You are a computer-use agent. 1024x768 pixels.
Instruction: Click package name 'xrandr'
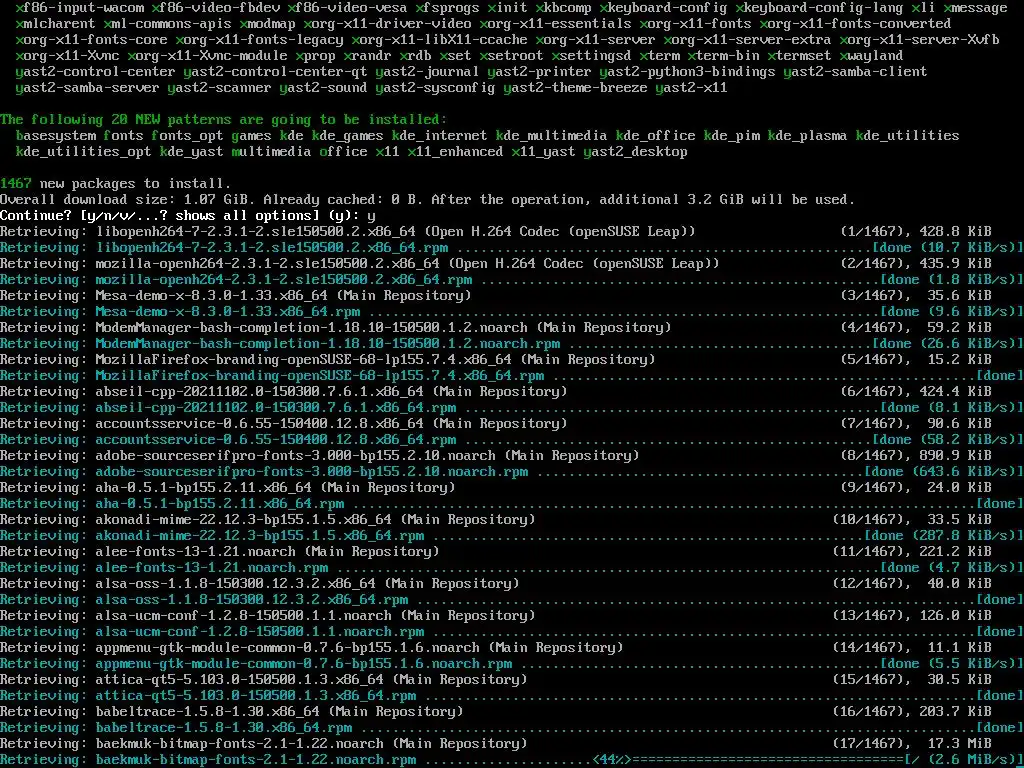point(368,56)
